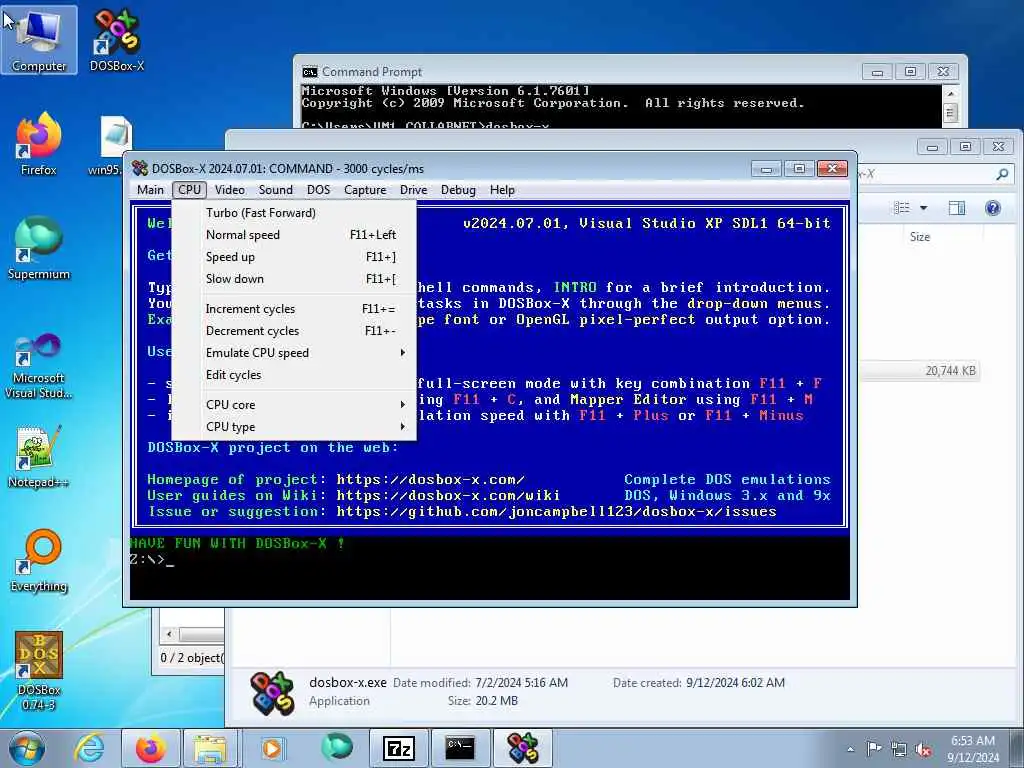Viewport: 1024px width, 768px height.
Task: Minimize the Command Prompt window
Action: click(x=878, y=72)
